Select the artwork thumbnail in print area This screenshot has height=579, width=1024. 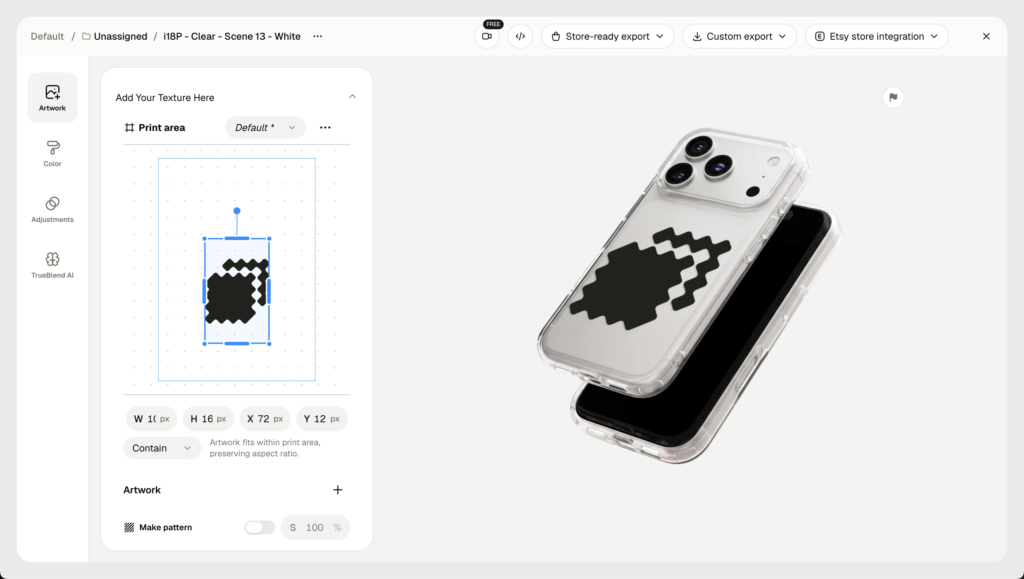click(237, 291)
